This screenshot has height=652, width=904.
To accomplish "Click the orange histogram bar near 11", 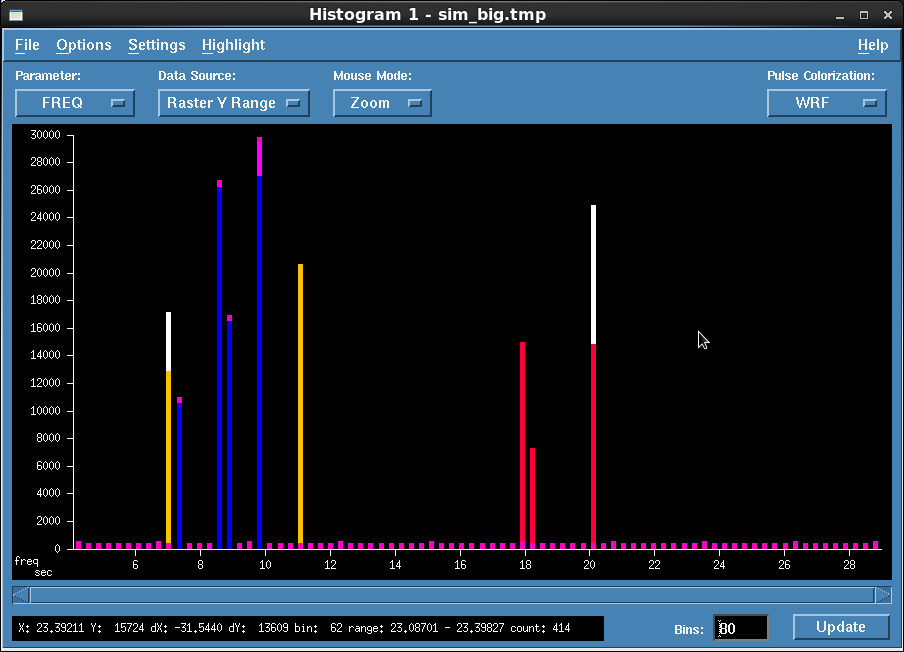I will click(x=300, y=400).
